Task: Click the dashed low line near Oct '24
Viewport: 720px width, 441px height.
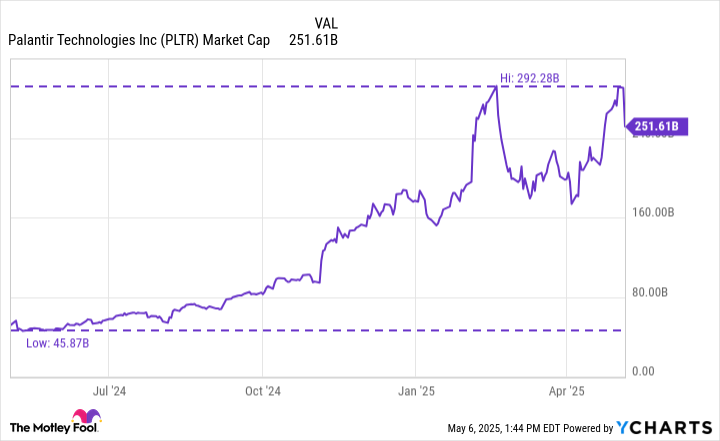Action: point(265,330)
